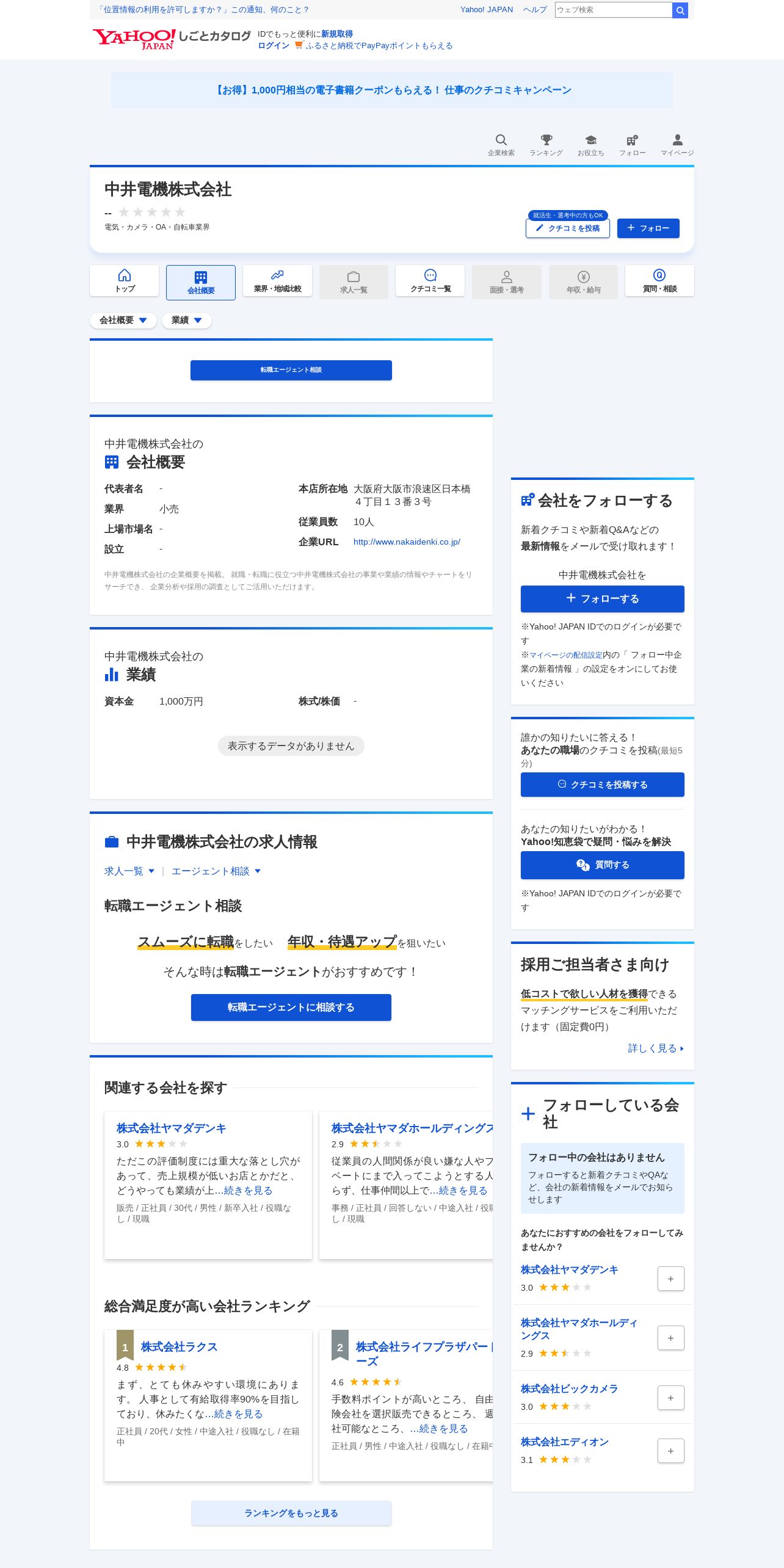784x1568 pixels.
Task: Expand the 求人一覧 dropdown link
Action: point(129,871)
